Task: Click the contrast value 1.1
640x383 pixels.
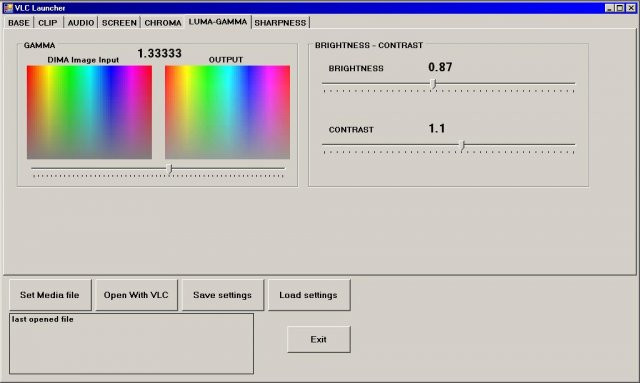Action: point(437,129)
